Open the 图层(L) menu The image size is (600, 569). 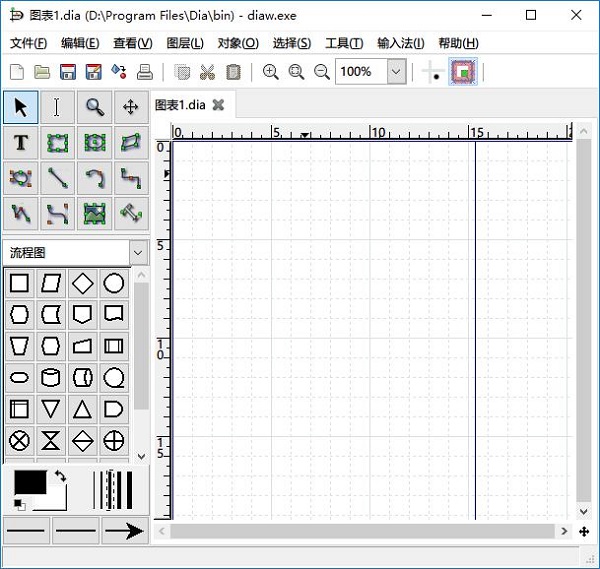(x=185, y=43)
